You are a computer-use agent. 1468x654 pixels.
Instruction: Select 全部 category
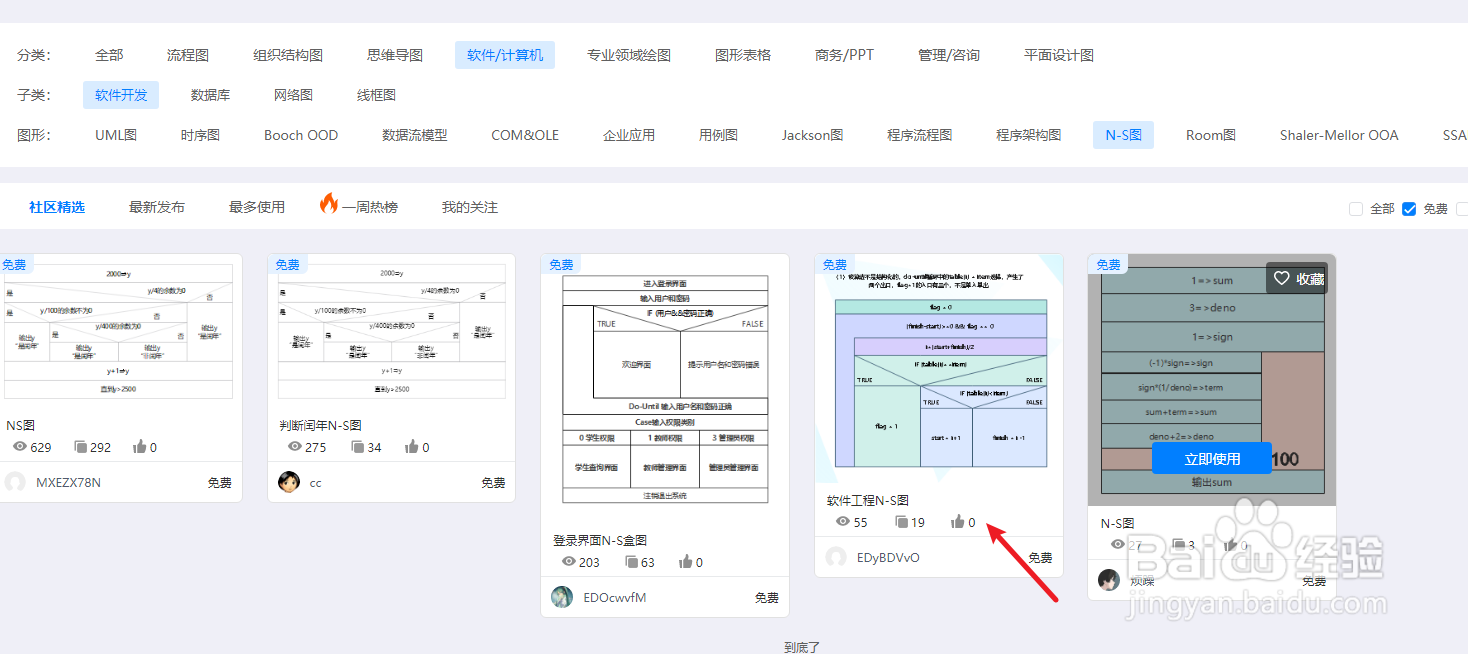[x=109, y=55]
